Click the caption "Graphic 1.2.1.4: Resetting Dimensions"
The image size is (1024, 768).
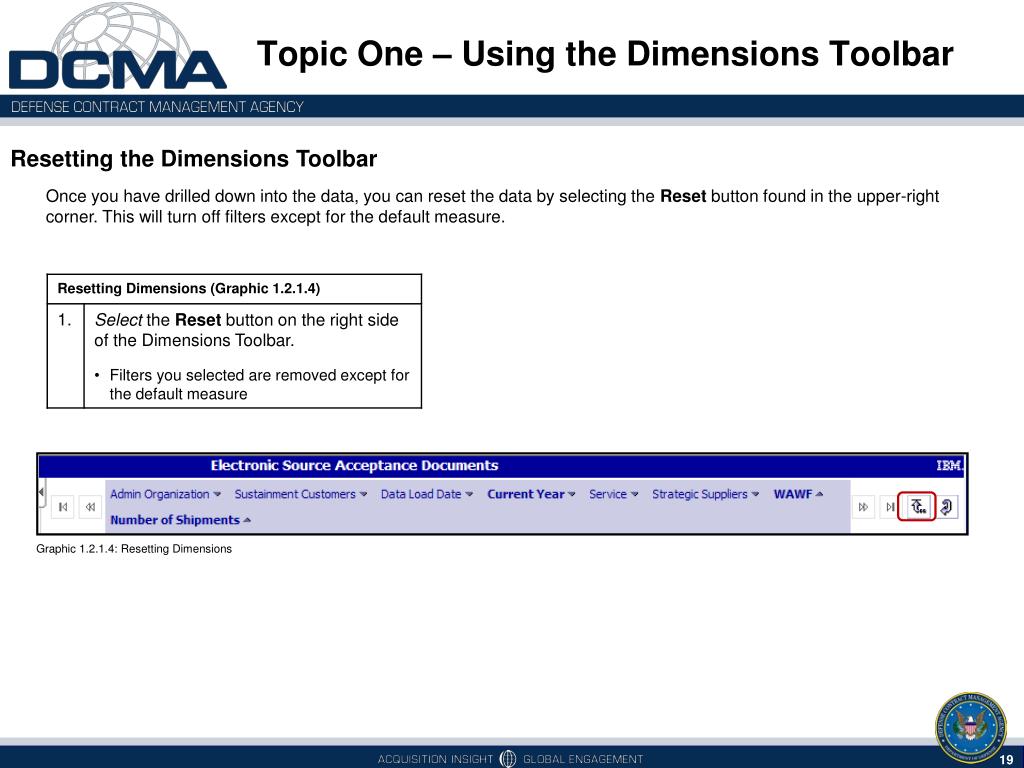[134, 549]
